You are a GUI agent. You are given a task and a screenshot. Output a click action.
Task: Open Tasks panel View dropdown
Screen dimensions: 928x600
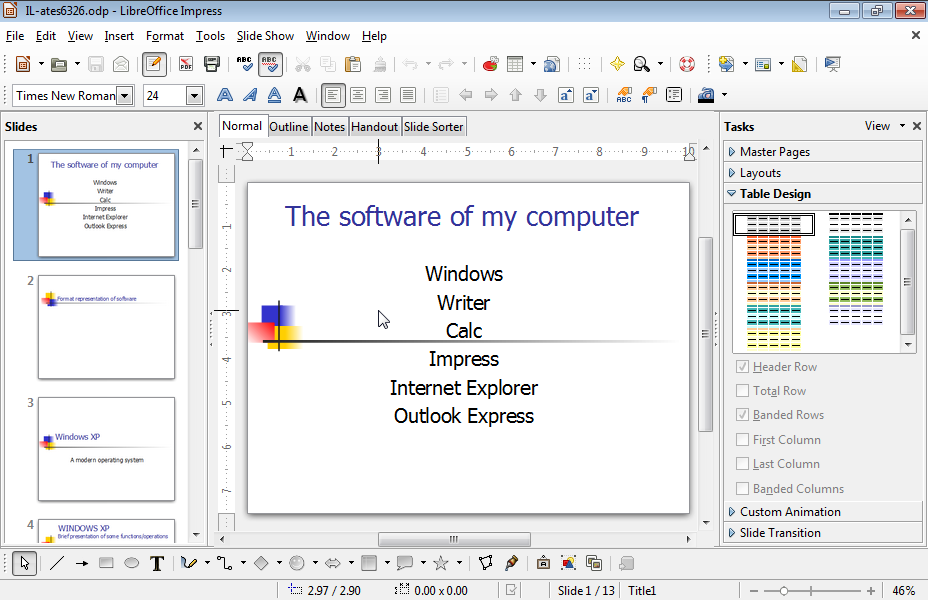coord(884,126)
